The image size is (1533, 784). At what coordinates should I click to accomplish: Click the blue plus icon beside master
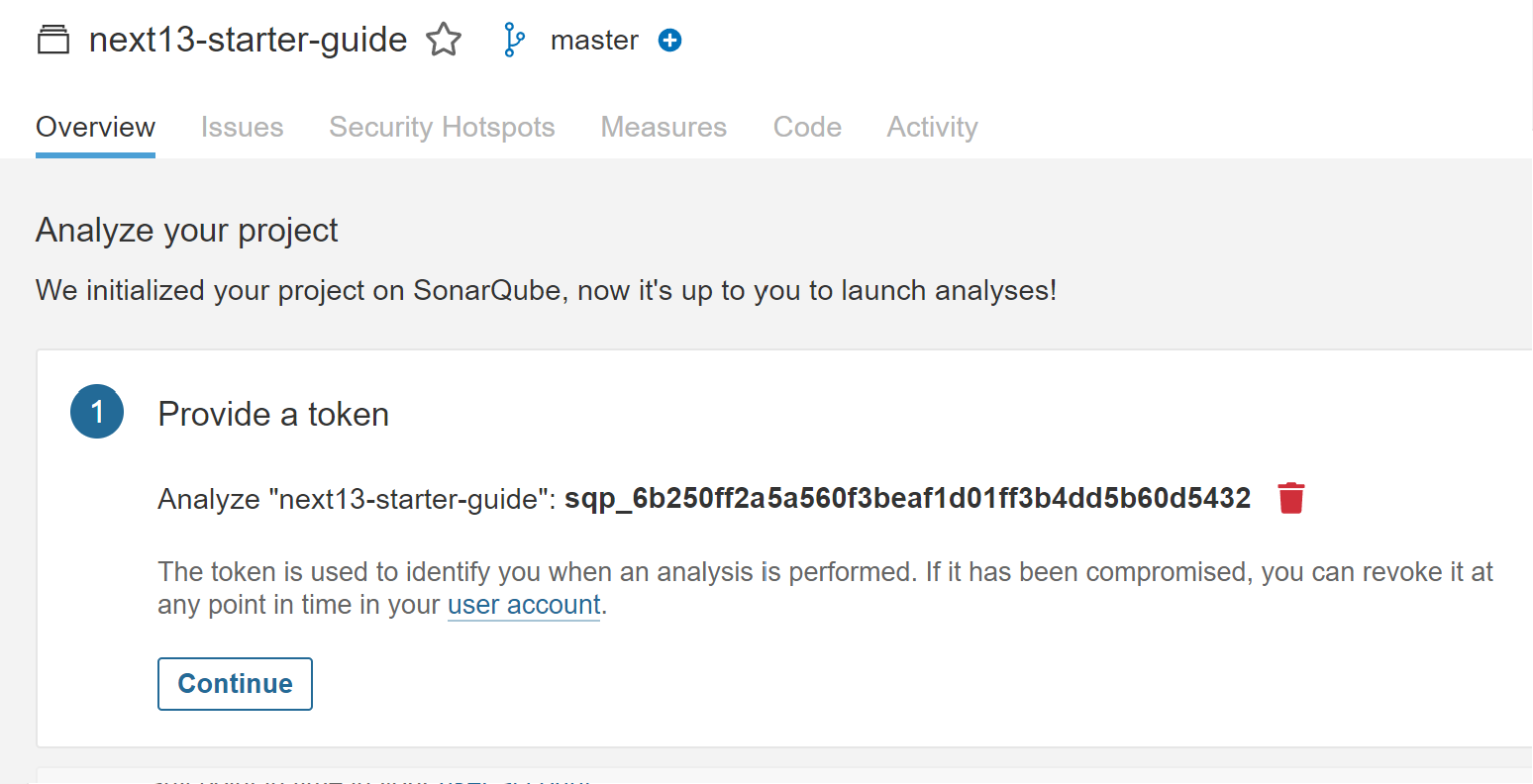pyautogui.click(x=670, y=41)
